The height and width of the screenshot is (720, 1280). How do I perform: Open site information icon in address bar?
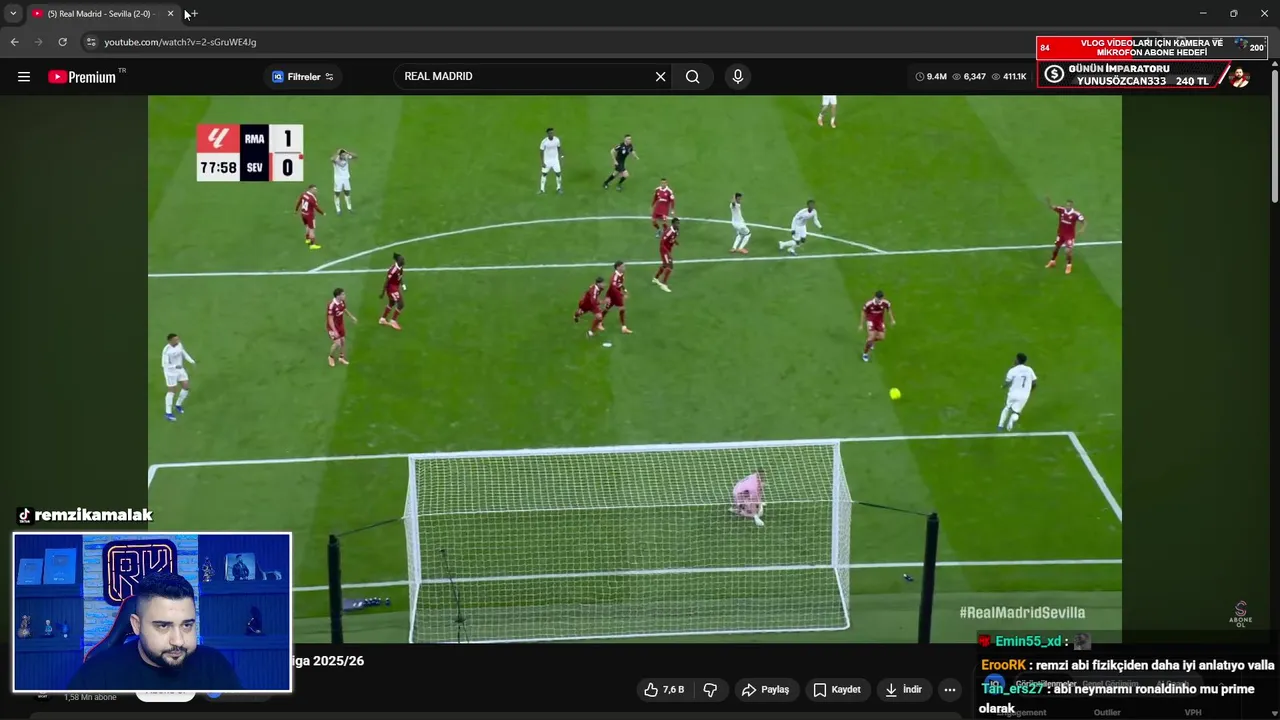tap(91, 42)
